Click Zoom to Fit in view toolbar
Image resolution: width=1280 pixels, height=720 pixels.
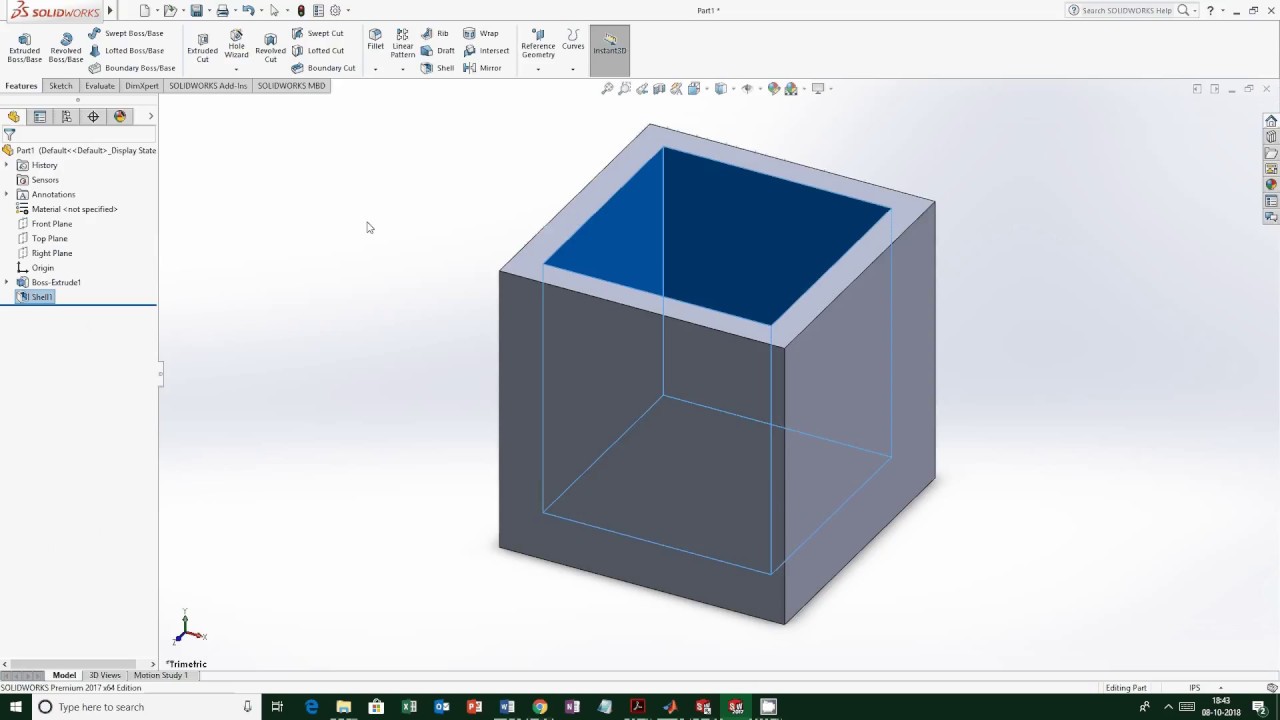[x=607, y=89]
